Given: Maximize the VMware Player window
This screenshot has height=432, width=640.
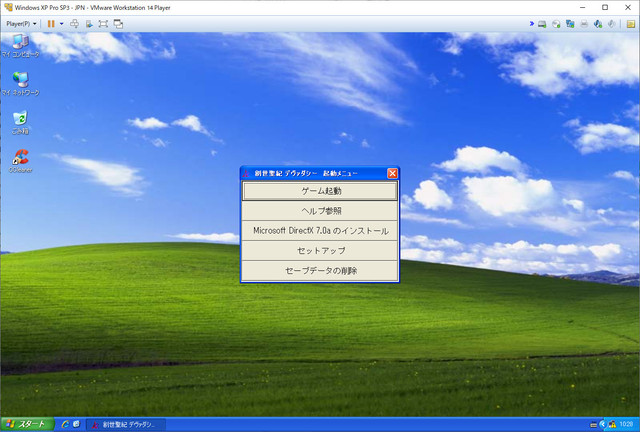Looking at the screenshot, I should (605, 7).
